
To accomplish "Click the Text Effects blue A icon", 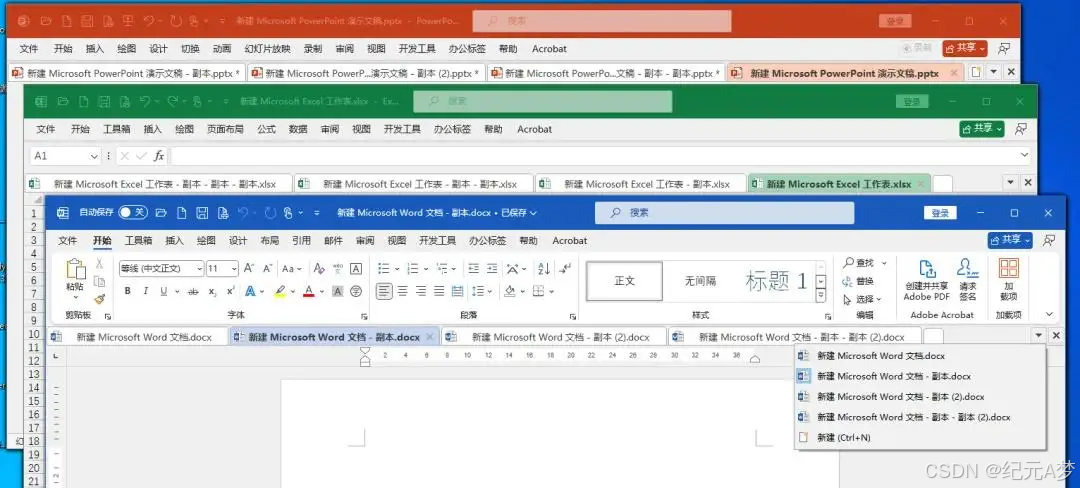I will tap(249, 291).
